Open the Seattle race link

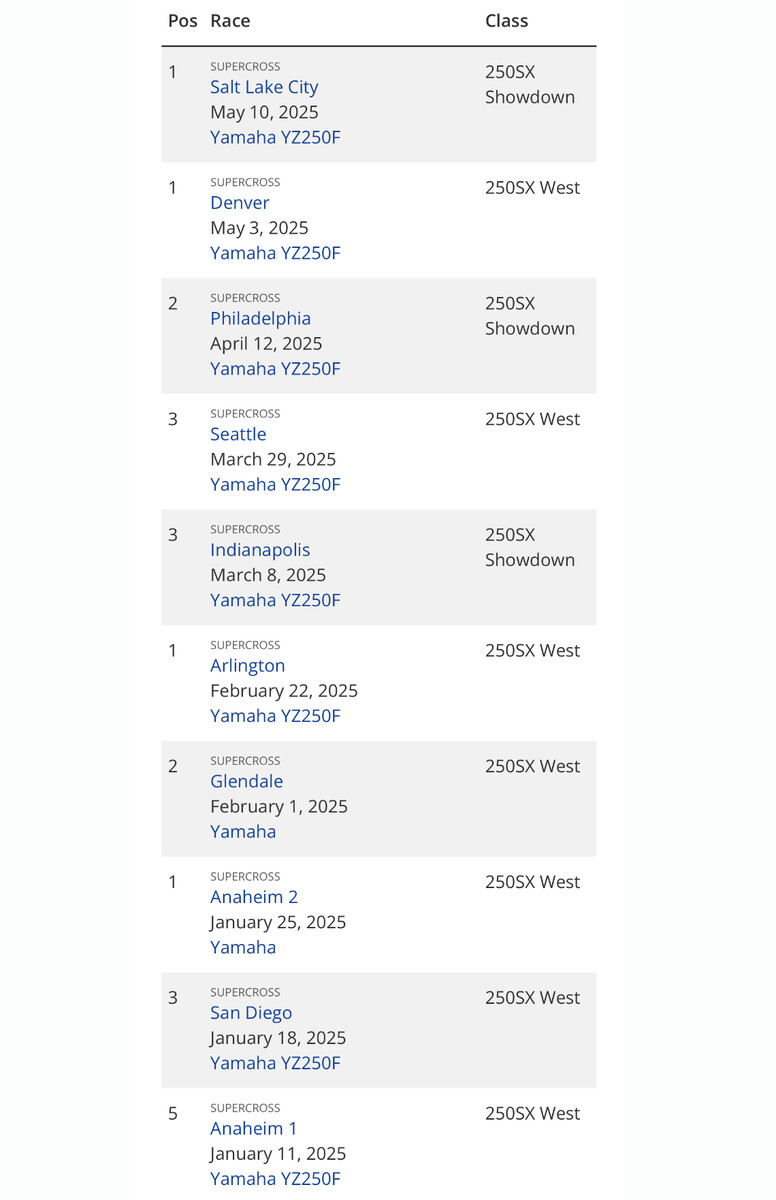point(238,434)
